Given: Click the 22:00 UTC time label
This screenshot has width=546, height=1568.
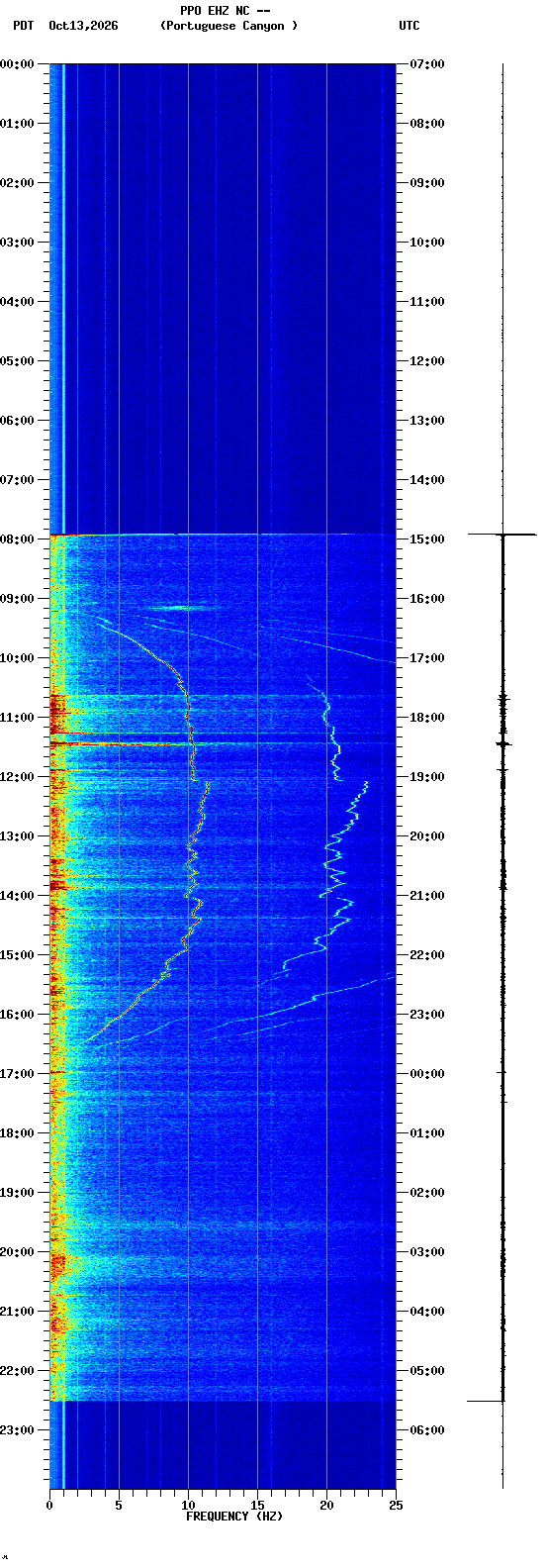Looking at the screenshot, I should [x=427, y=955].
